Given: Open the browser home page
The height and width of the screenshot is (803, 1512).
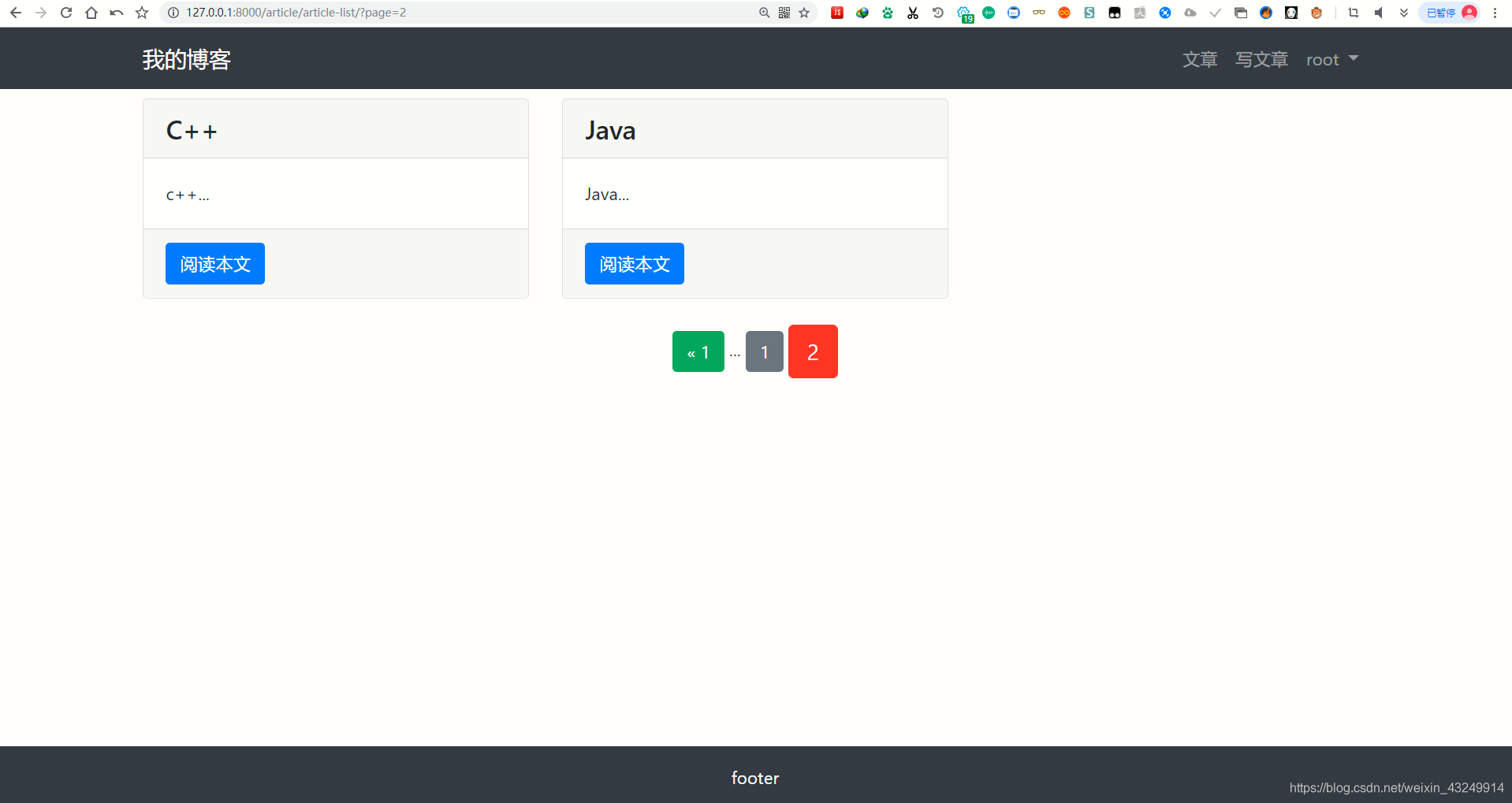Looking at the screenshot, I should 91,13.
